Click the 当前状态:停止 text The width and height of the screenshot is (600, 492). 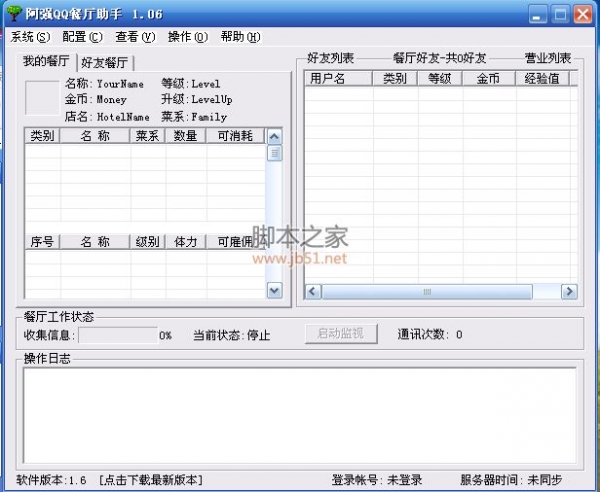click(x=232, y=335)
